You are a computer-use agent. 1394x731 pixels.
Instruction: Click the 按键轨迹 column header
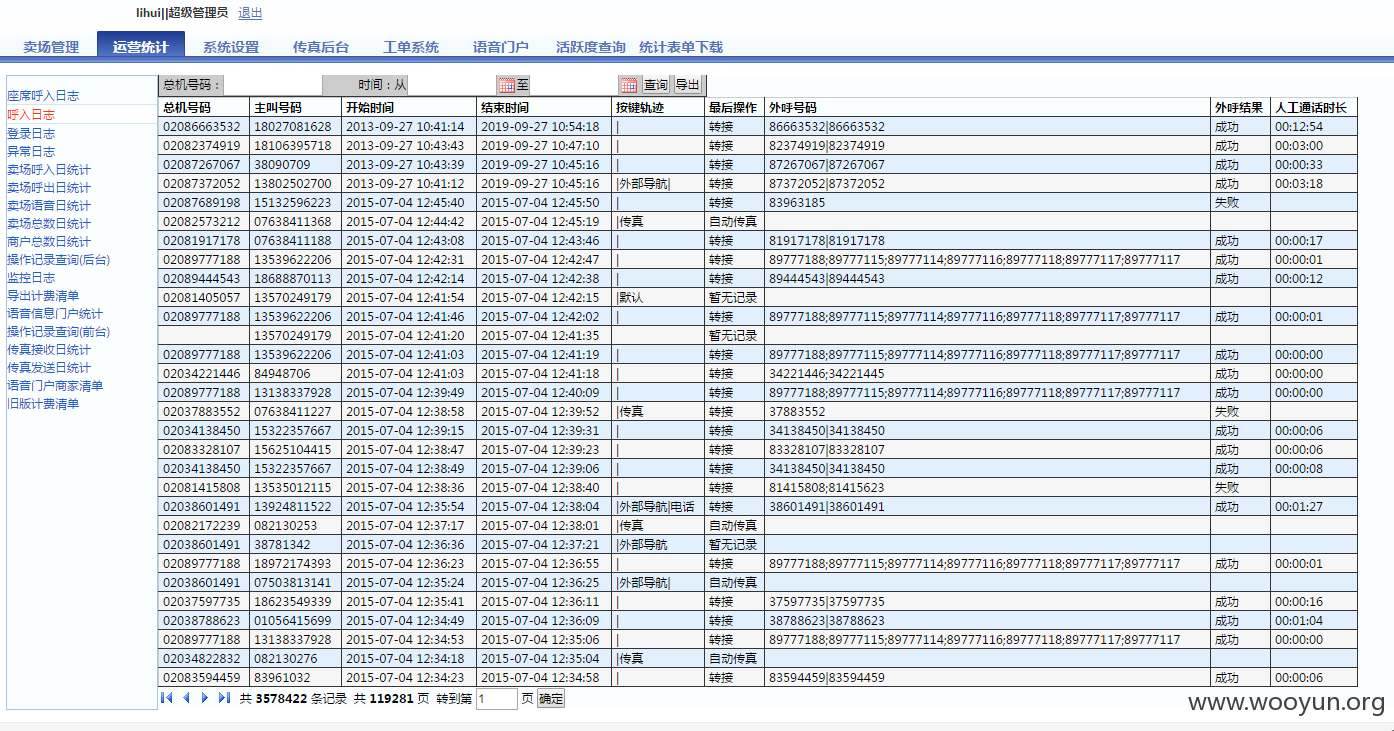658,107
